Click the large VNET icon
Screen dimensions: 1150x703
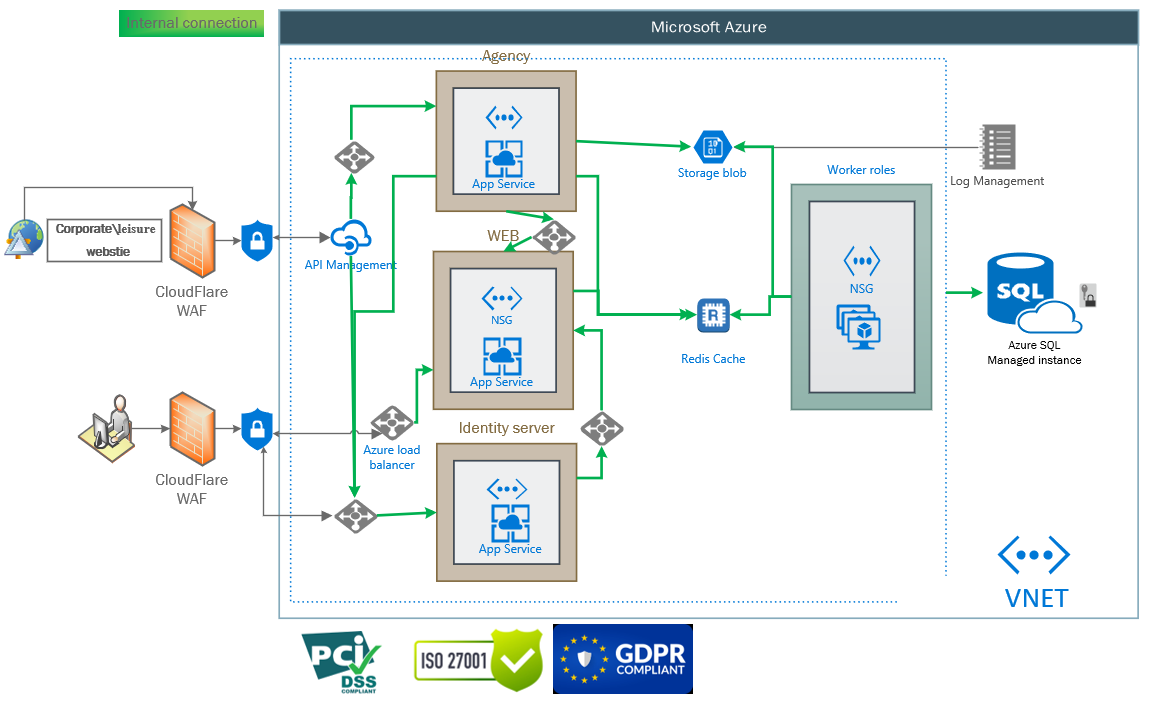point(1034,555)
